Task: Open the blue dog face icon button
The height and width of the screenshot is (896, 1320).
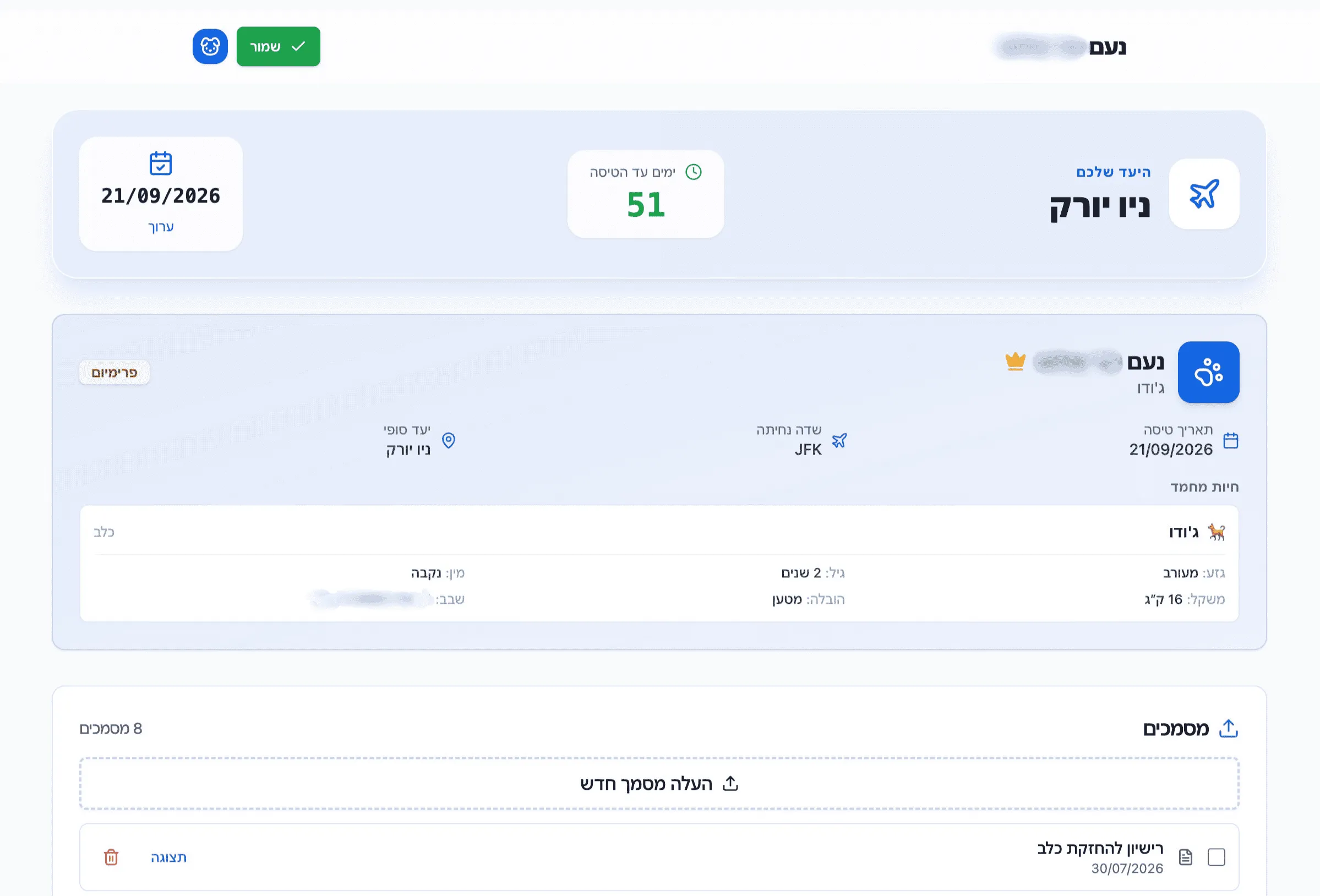Action: tap(210, 47)
